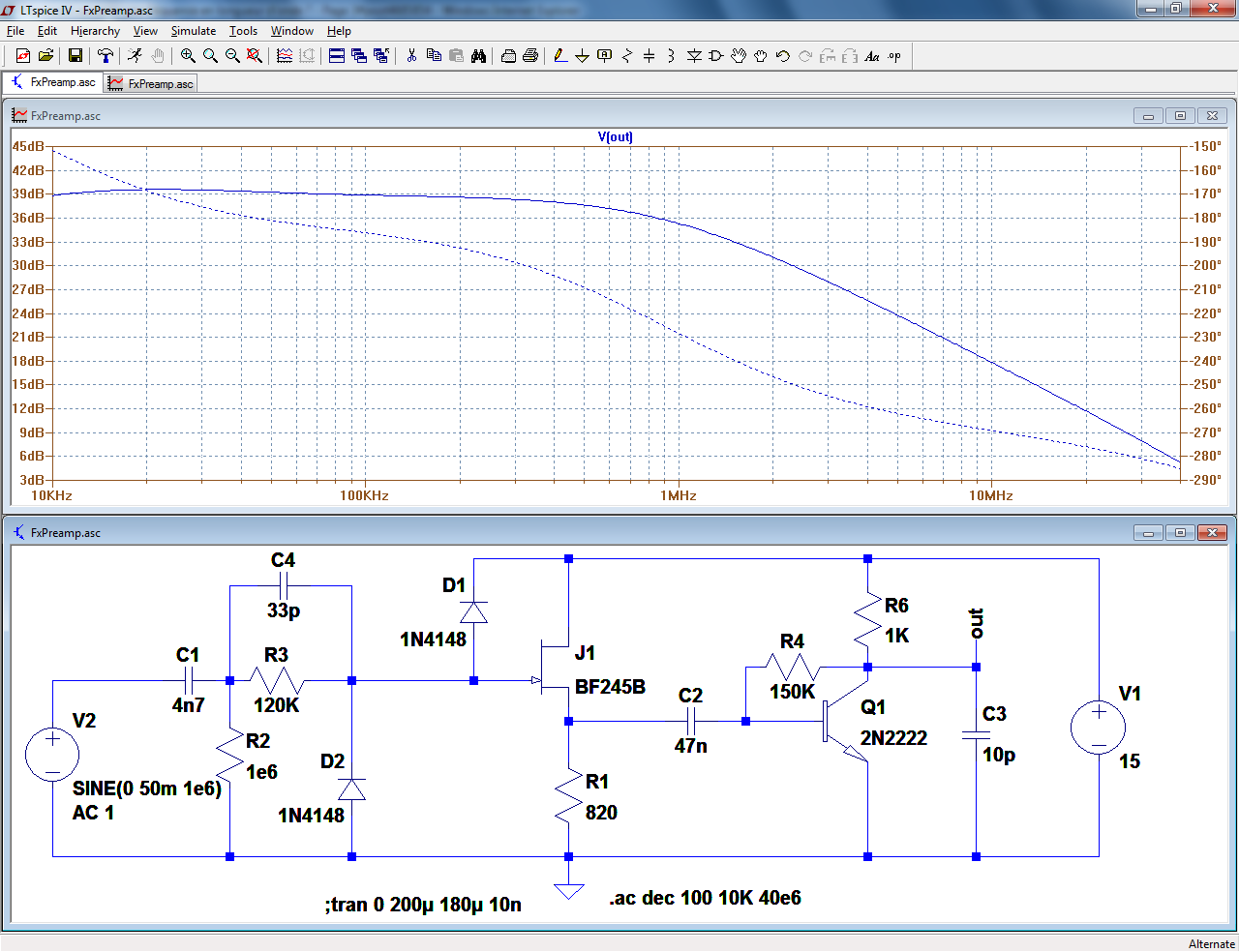Viewport: 1239px width, 952px height.
Task: Minimize the schematic sub-window
Action: pyautogui.click(x=1148, y=533)
